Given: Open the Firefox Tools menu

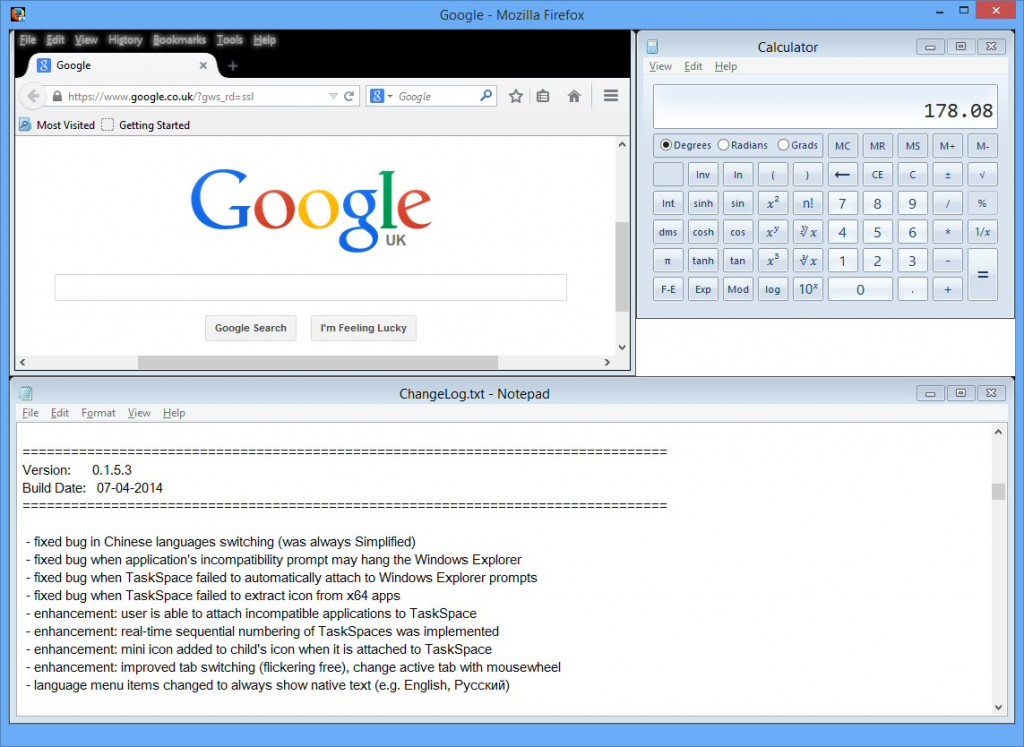Looking at the screenshot, I should (229, 40).
